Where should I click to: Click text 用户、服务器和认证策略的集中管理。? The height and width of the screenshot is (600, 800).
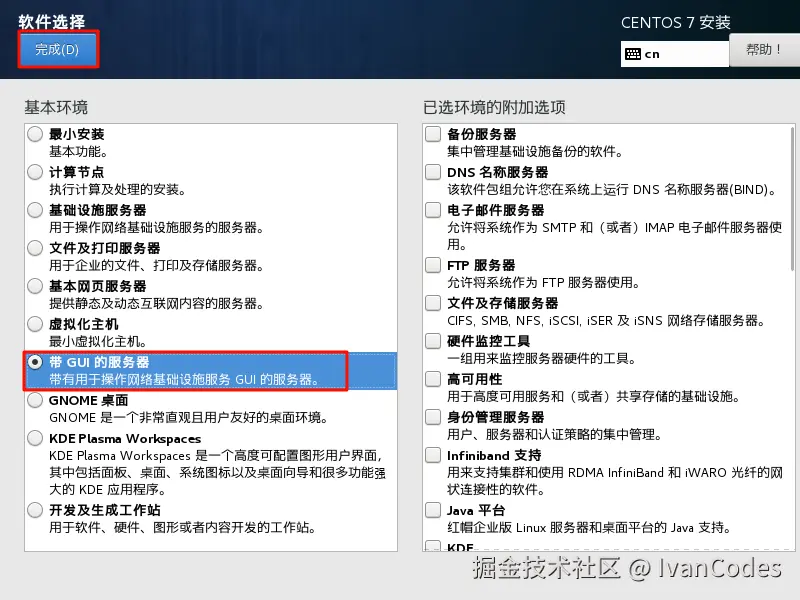(x=555, y=435)
